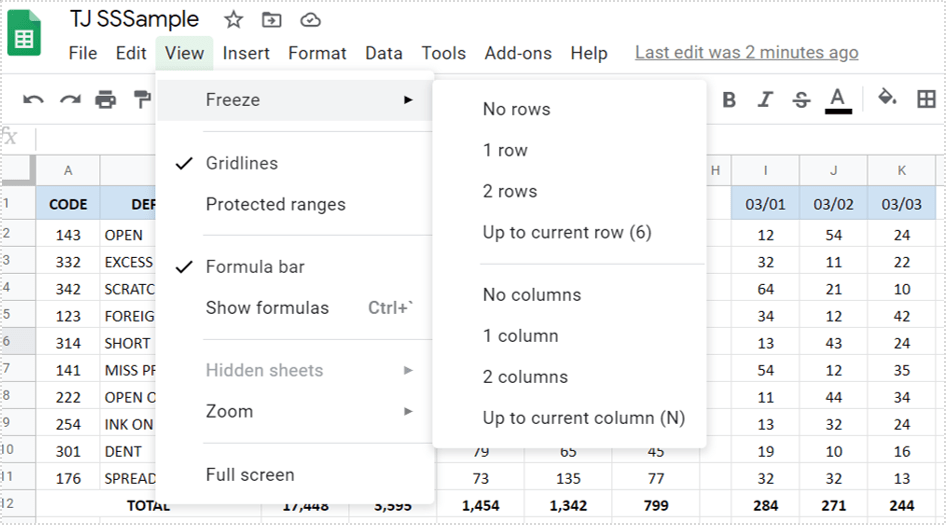The image size is (946, 525).
Task: Click the undo arrow icon
Action: 33,99
